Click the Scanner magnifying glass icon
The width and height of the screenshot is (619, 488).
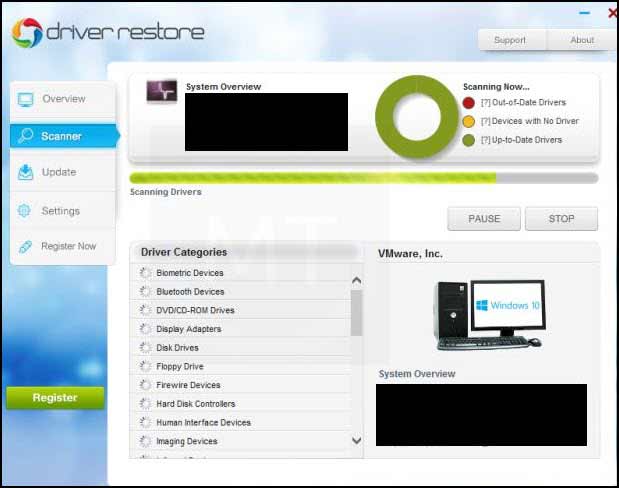26,136
